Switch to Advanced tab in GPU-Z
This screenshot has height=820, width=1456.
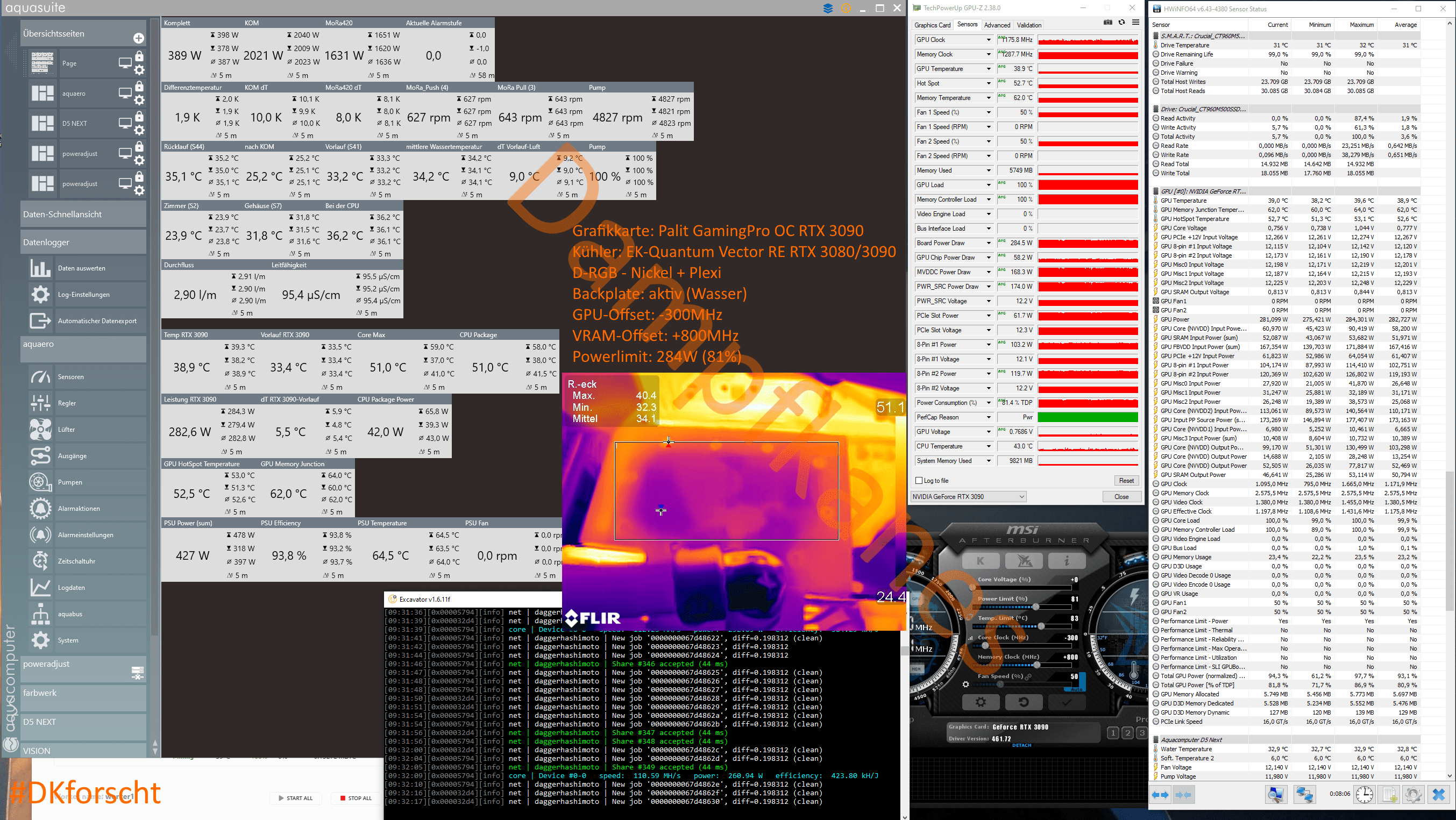click(997, 25)
